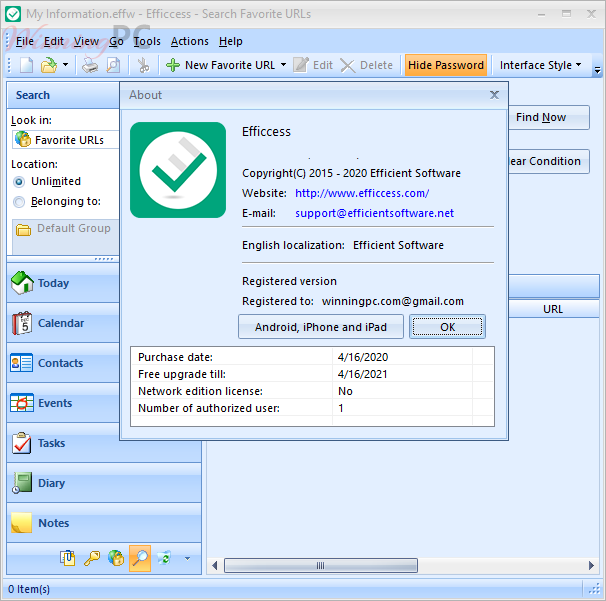Open the New Favorite URL dropdown arrow

(x=283, y=65)
